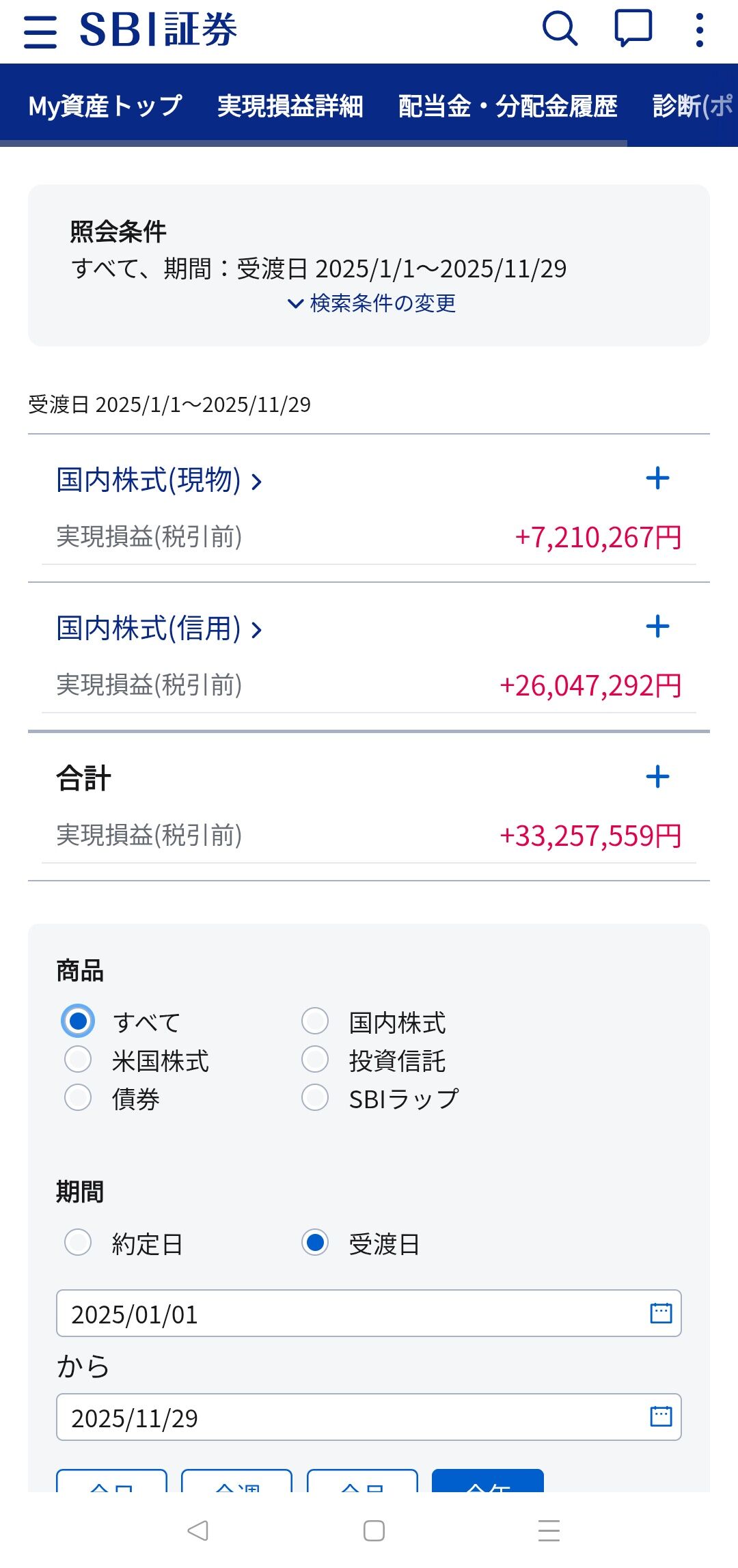Tap the search magnifier icon
This screenshot has height=1568, width=738.
(560, 29)
